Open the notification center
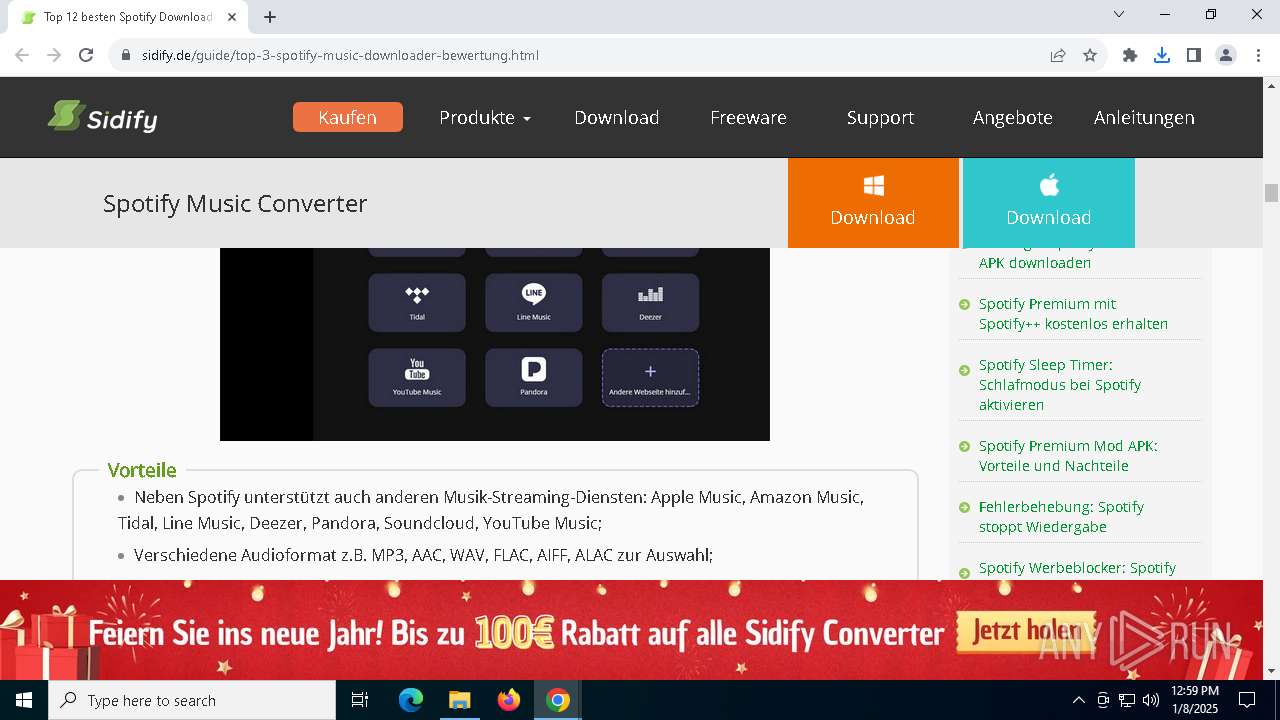This screenshot has height=720, width=1280. click(x=1247, y=700)
